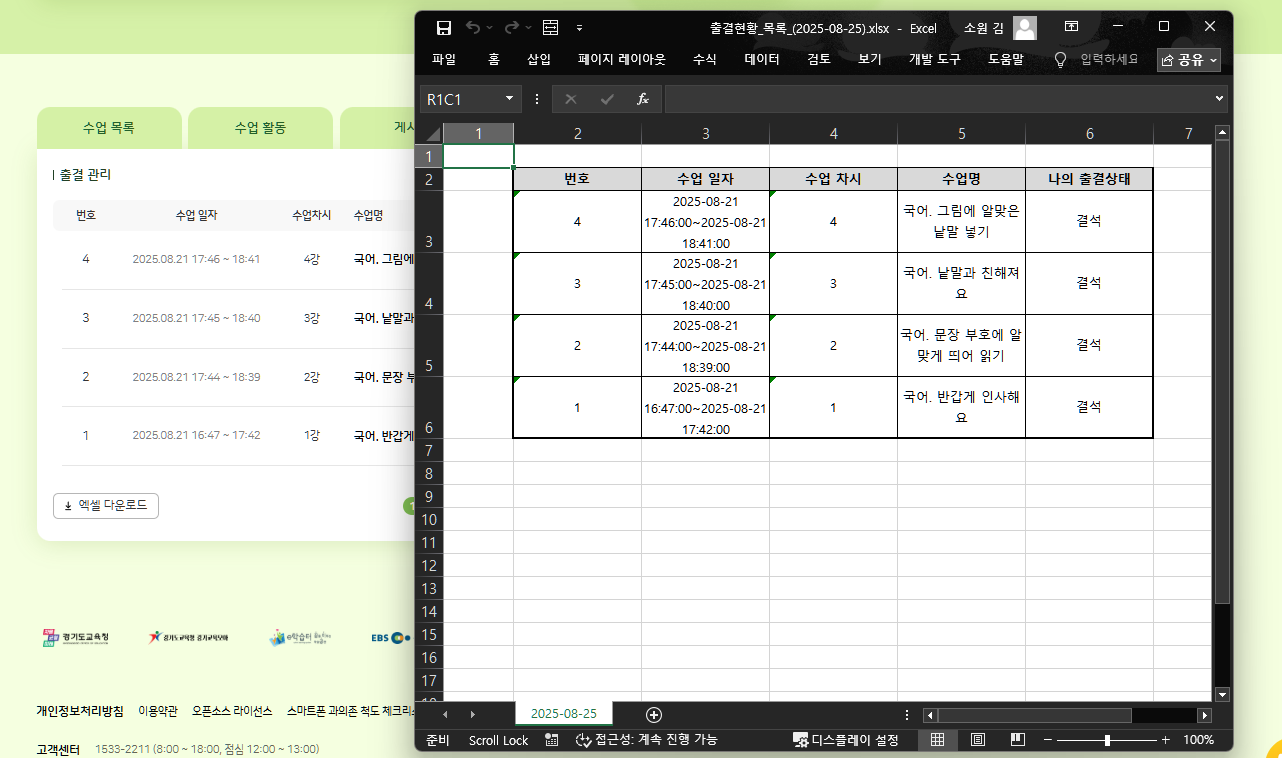Open the Name Box dropdown arrow
1282x758 pixels.
(x=509, y=99)
